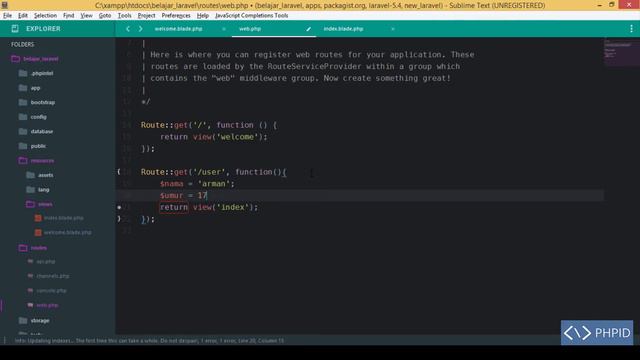Viewport: 640px width, 360px height.
Task: Click the Explorer sidebar icon
Action: pos(15,29)
